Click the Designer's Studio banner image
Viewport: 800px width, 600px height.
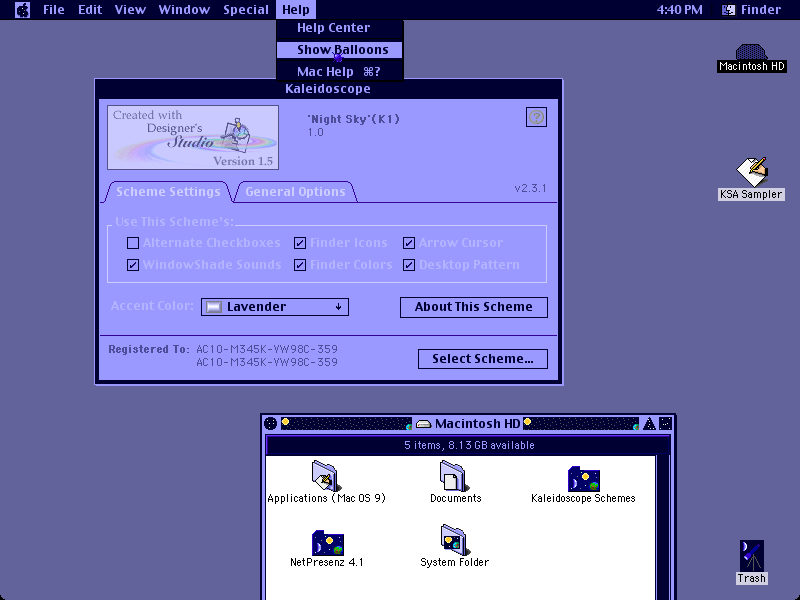193,137
